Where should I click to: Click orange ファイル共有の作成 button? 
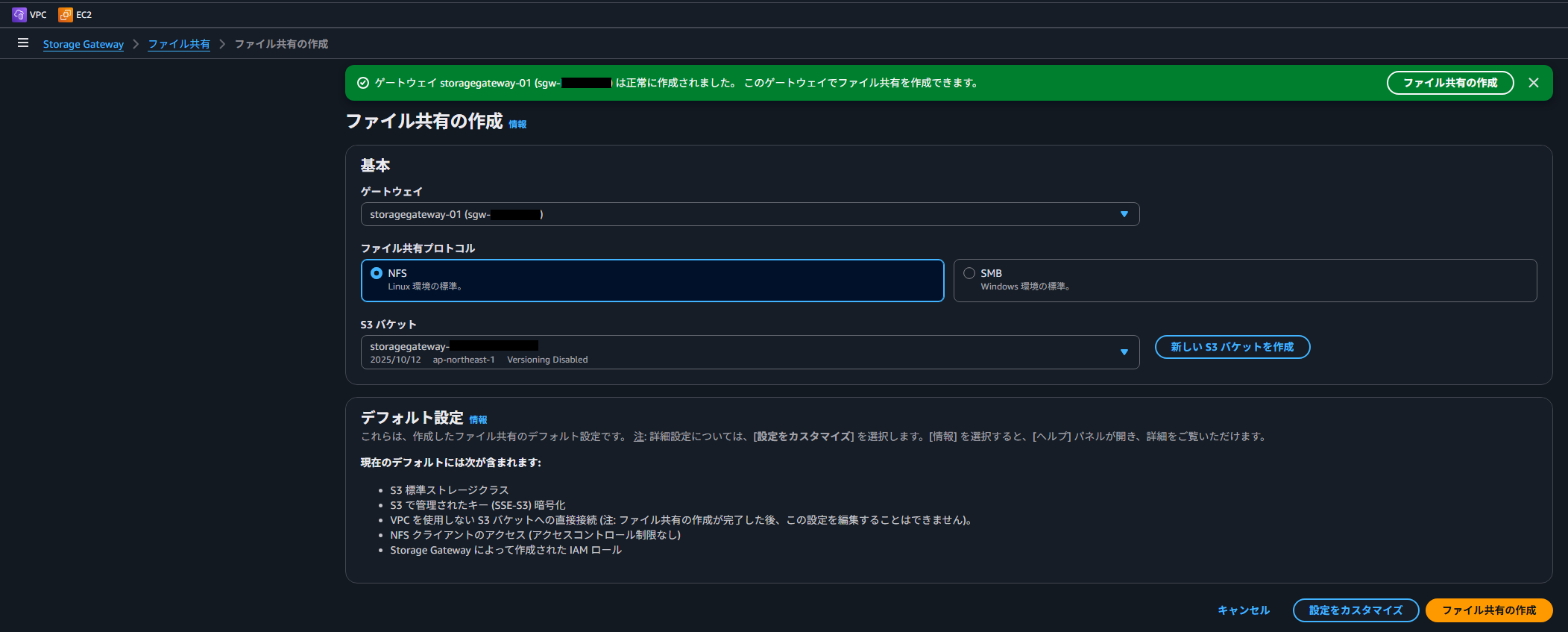pyautogui.click(x=1489, y=610)
